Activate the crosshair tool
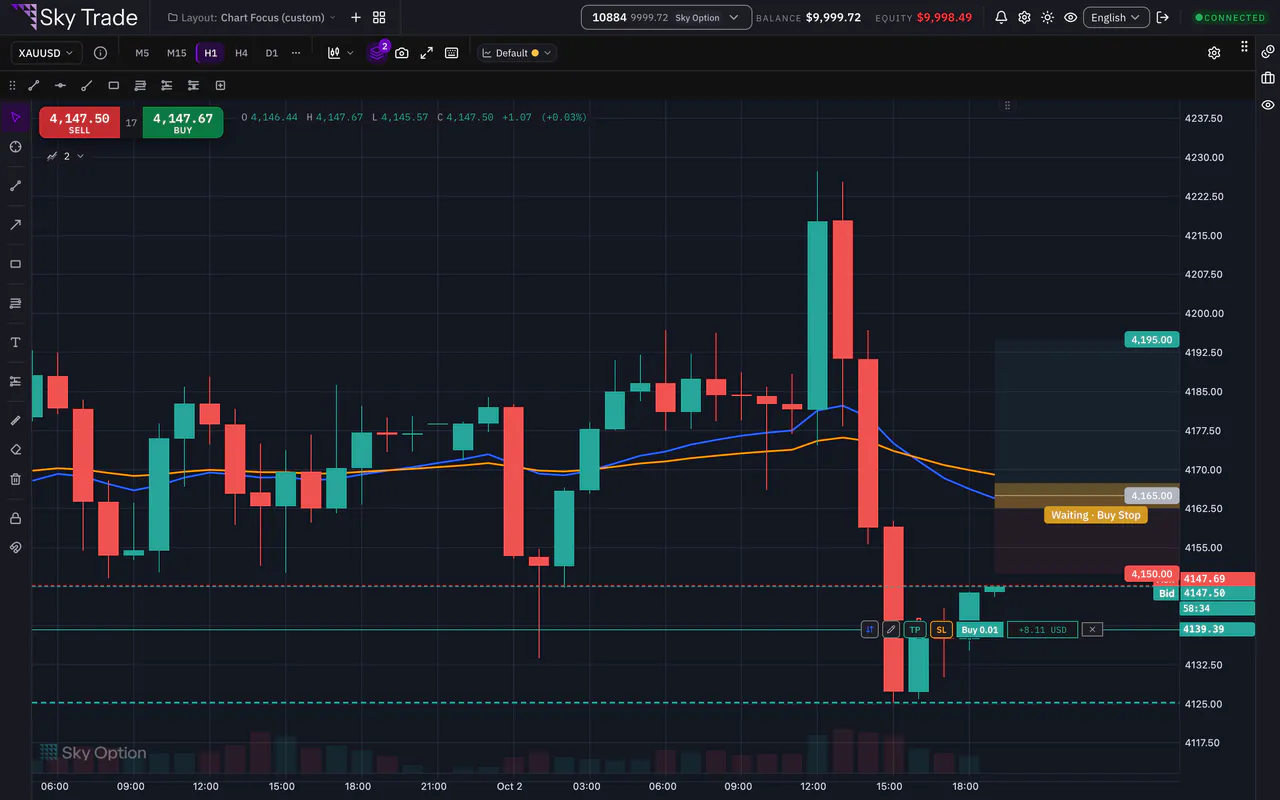The width and height of the screenshot is (1280, 800). pyautogui.click(x=16, y=147)
